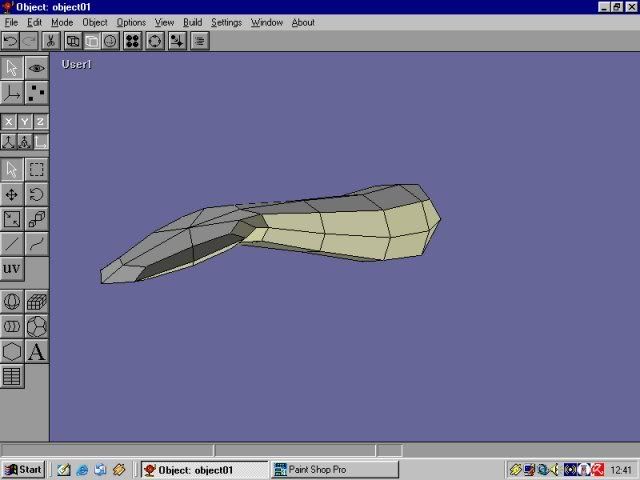This screenshot has height=480, width=640.
Task: Click the sphere primitive icon
Action: coord(12,301)
